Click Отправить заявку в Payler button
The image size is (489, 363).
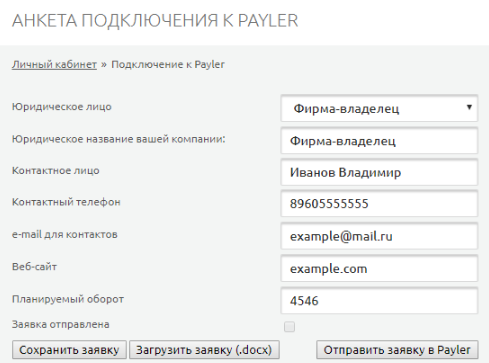click(397, 350)
